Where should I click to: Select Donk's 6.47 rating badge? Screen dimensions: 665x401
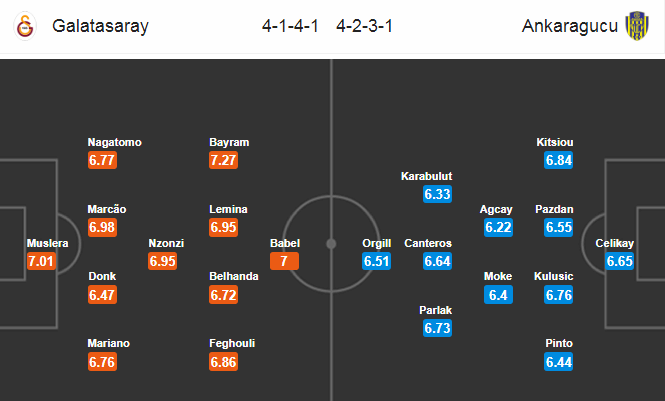[102, 295]
